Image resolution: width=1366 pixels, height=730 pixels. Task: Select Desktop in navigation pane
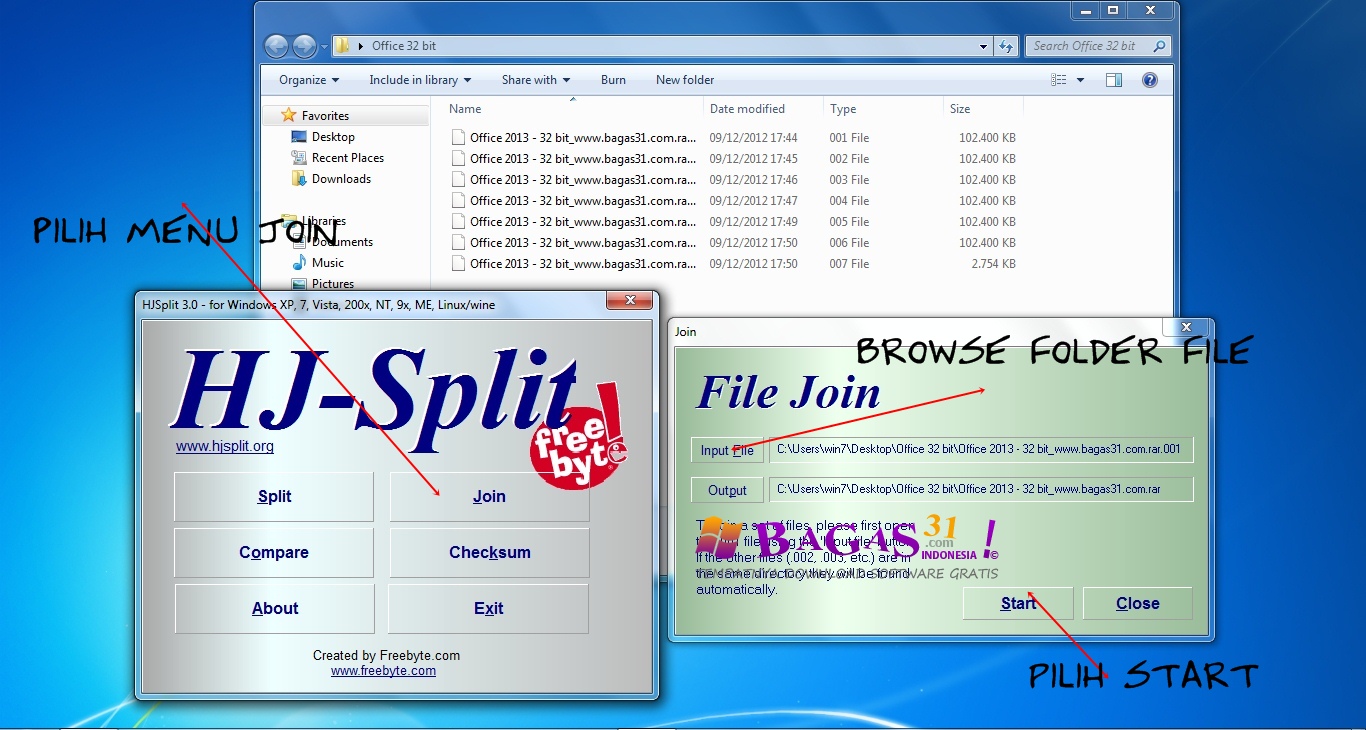pyautogui.click(x=333, y=137)
